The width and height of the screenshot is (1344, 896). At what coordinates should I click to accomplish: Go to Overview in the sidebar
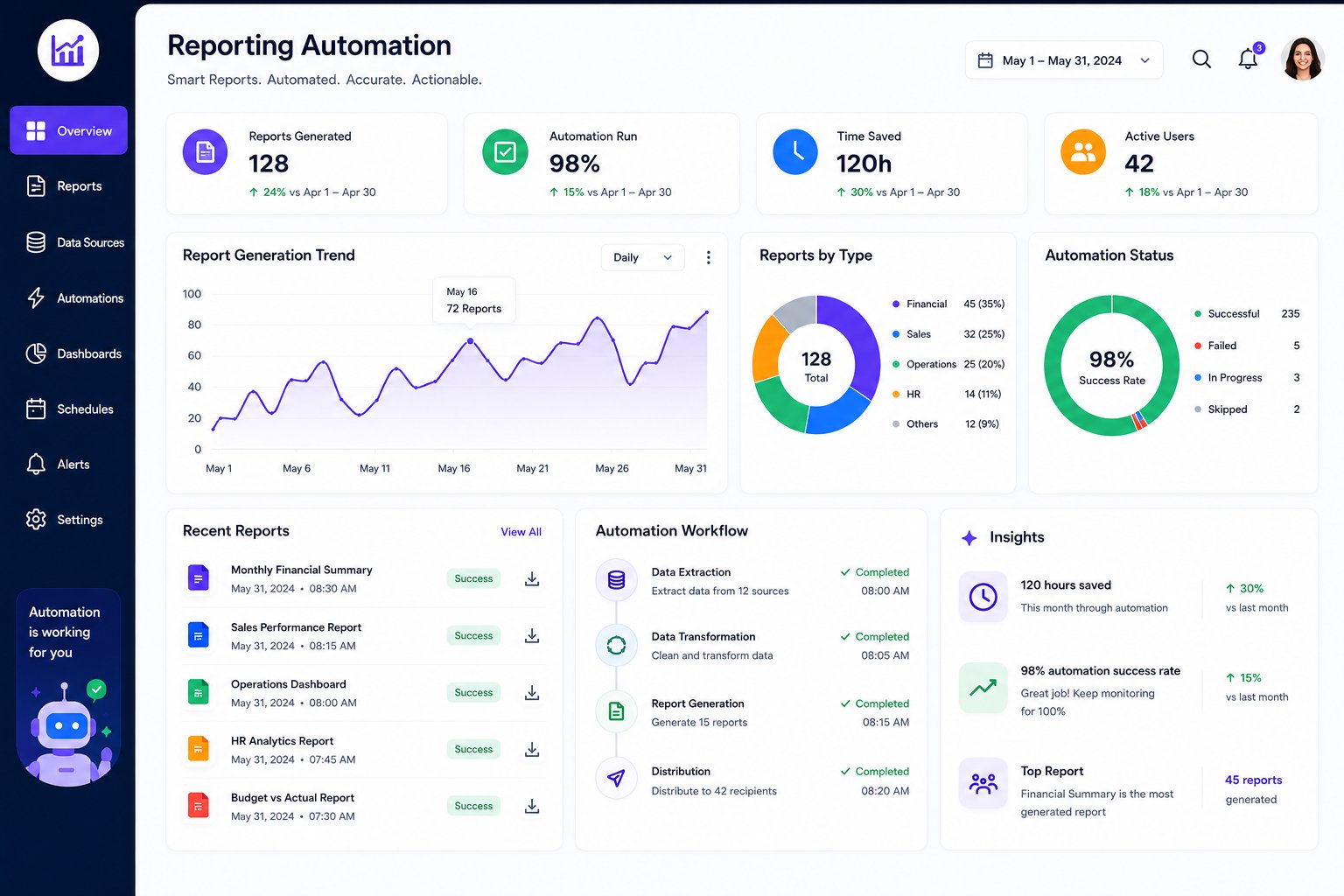[68, 130]
